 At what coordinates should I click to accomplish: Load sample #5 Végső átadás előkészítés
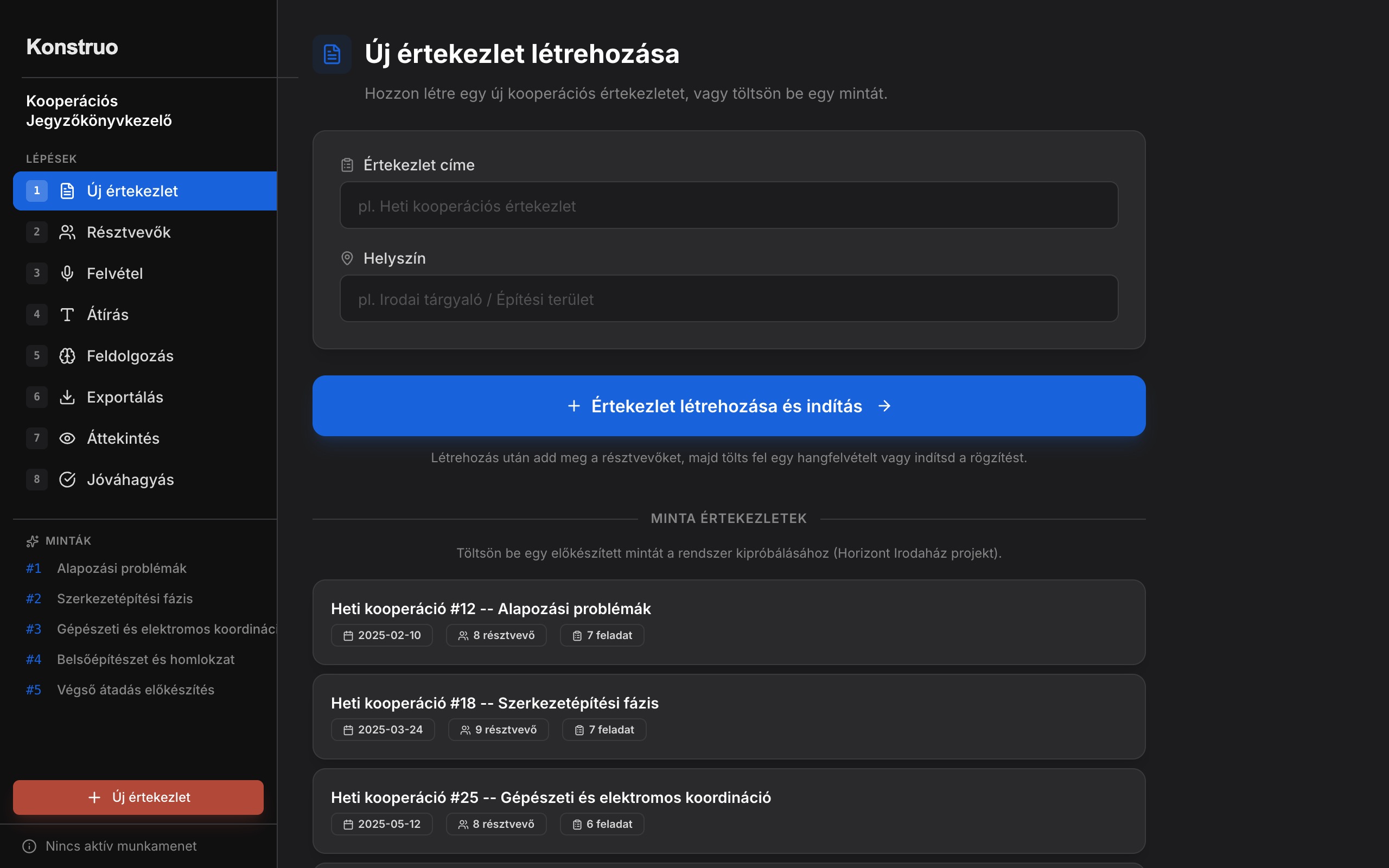click(x=145, y=690)
